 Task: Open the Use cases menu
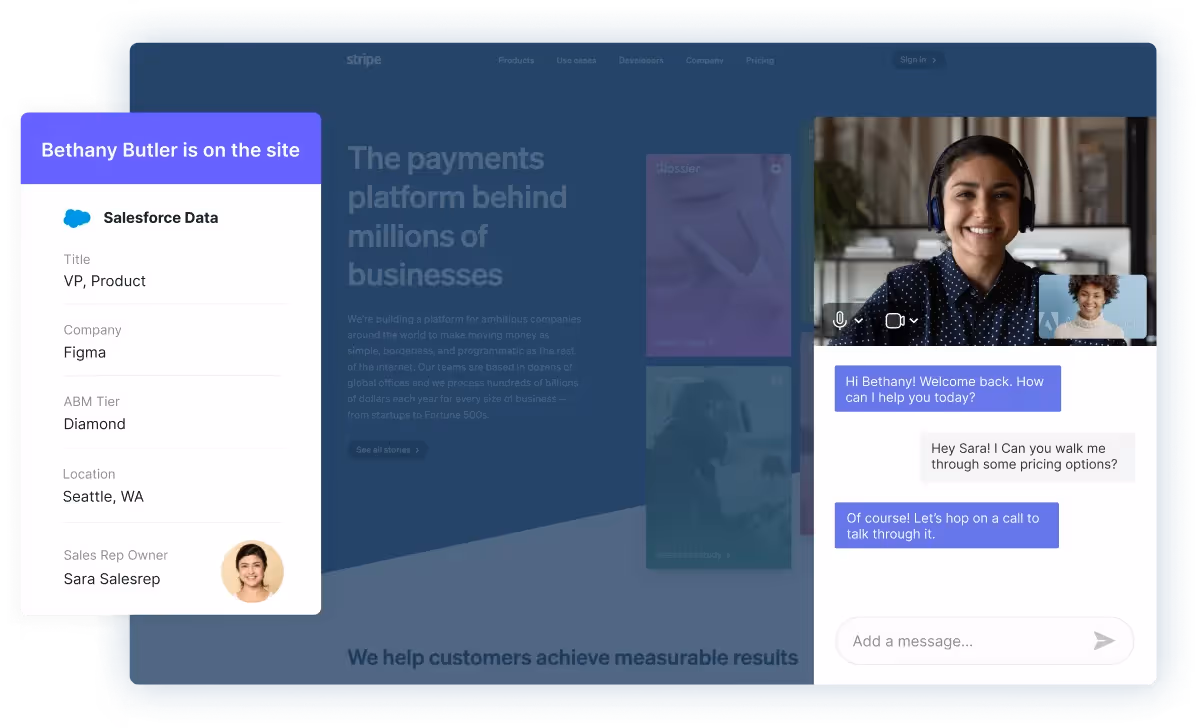(x=576, y=61)
